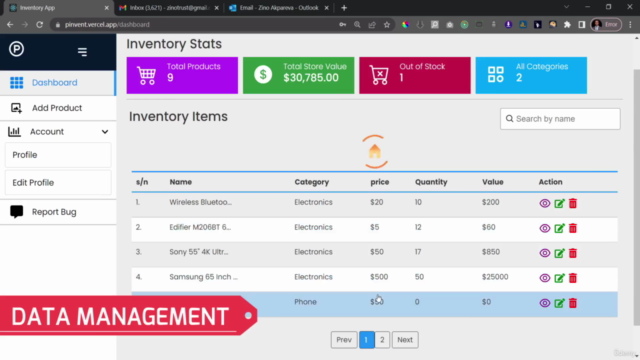Click the Total Store Value card
Screen dimensions: 640x360
pyautogui.click(x=298, y=75)
